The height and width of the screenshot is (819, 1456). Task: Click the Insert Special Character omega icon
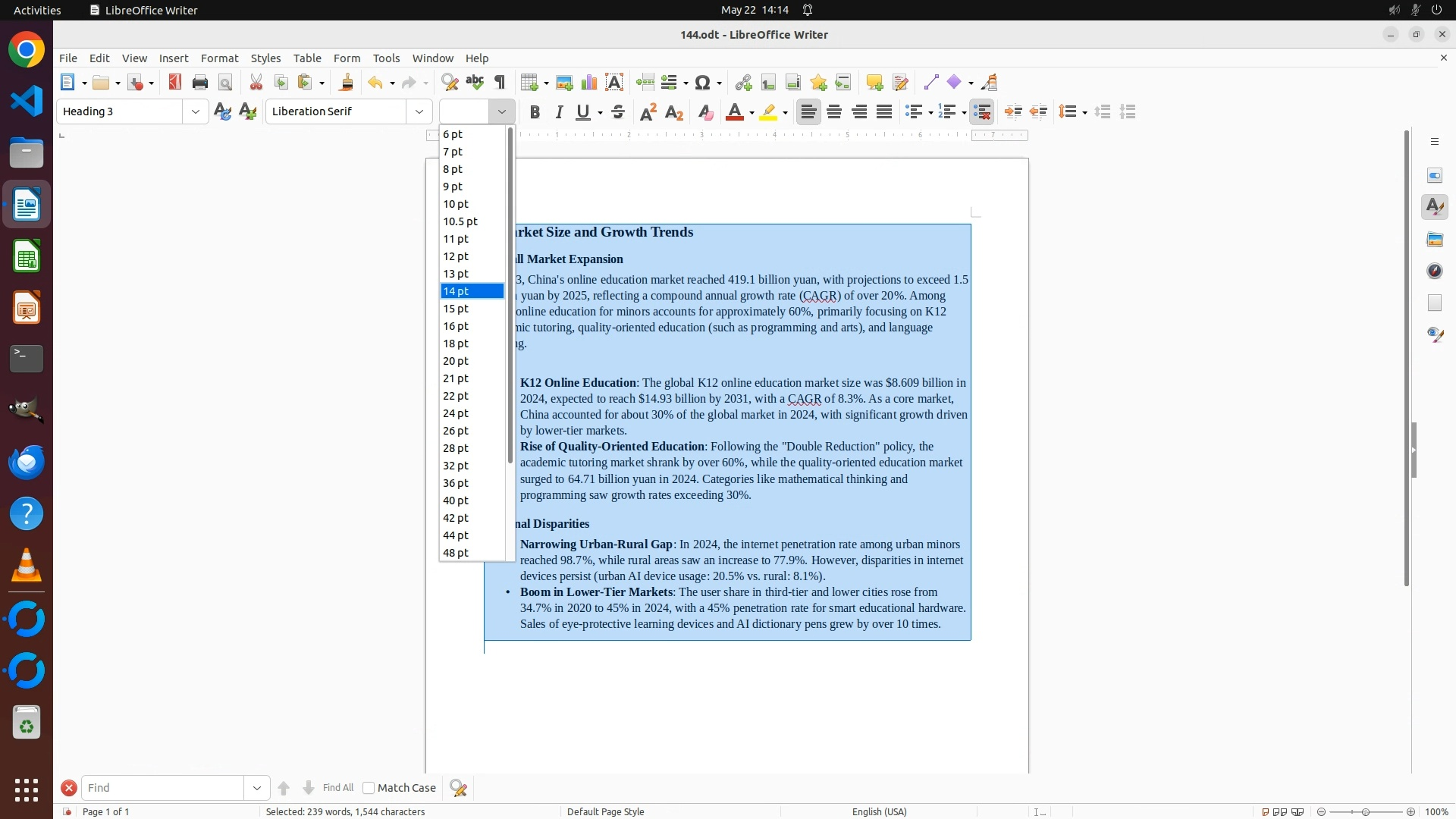coord(702,83)
